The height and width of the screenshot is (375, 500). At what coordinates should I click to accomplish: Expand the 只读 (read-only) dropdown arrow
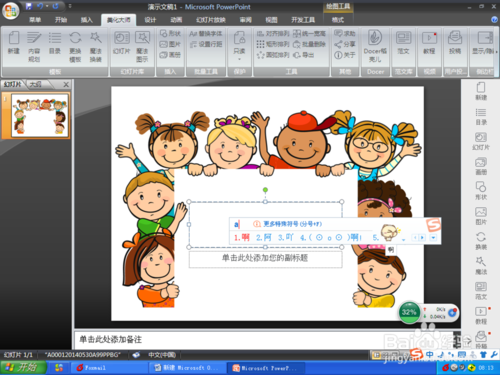[239, 59]
